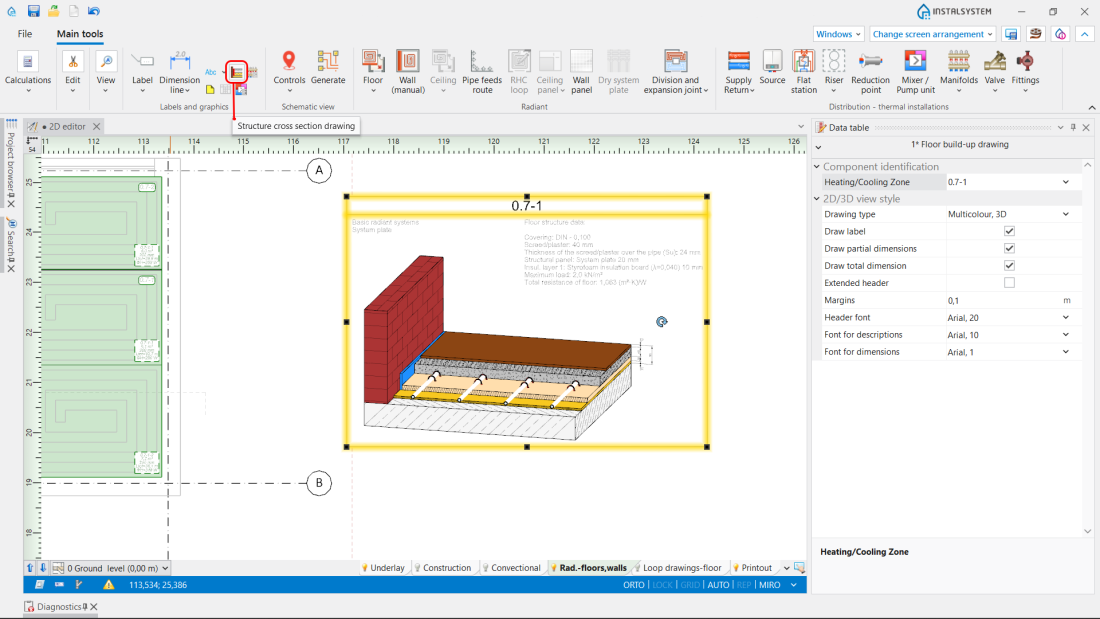The width and height of the screenshot is (1100, 619).
Task: Switch to the Printout tab
Action: tap(752, 568)
